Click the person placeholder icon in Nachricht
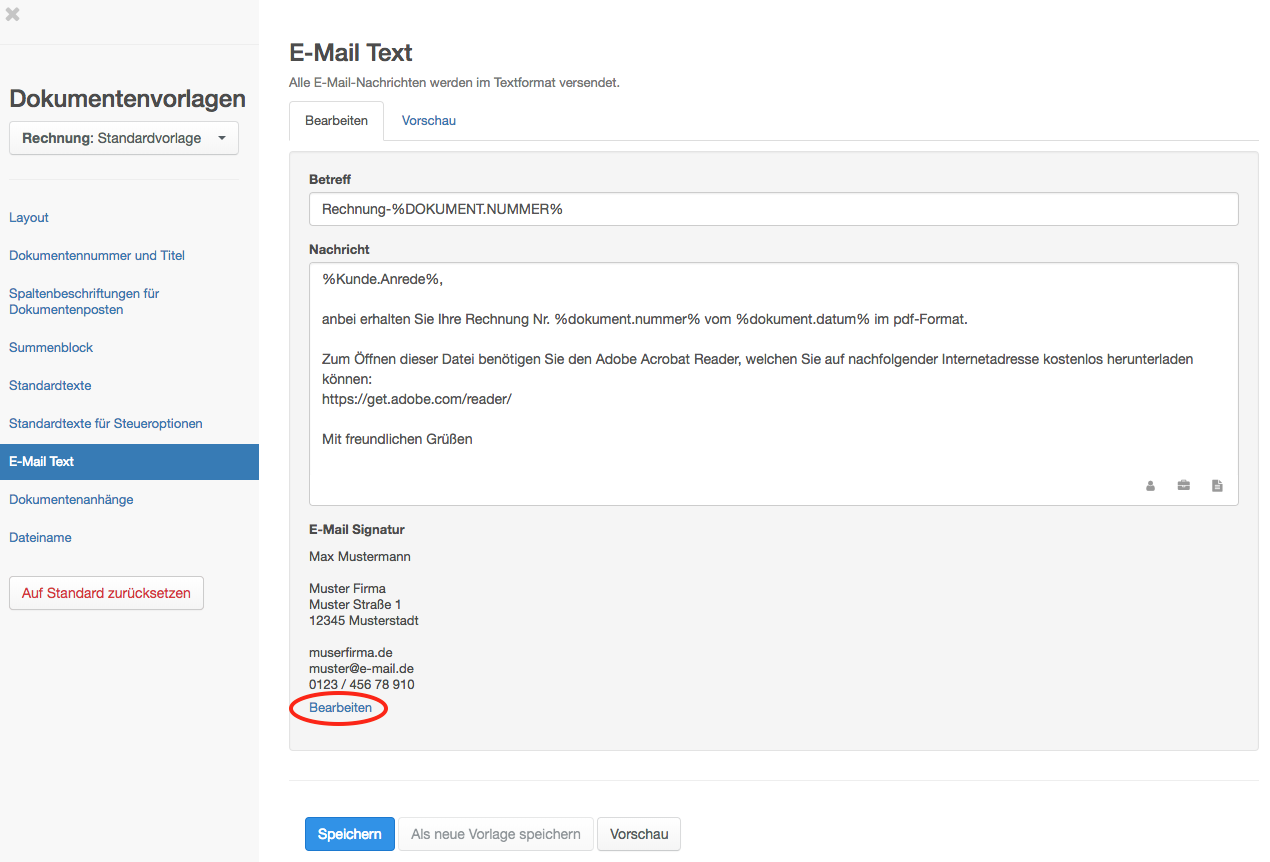This screenshot has width=1270, height=862. tap(1150, 486)
